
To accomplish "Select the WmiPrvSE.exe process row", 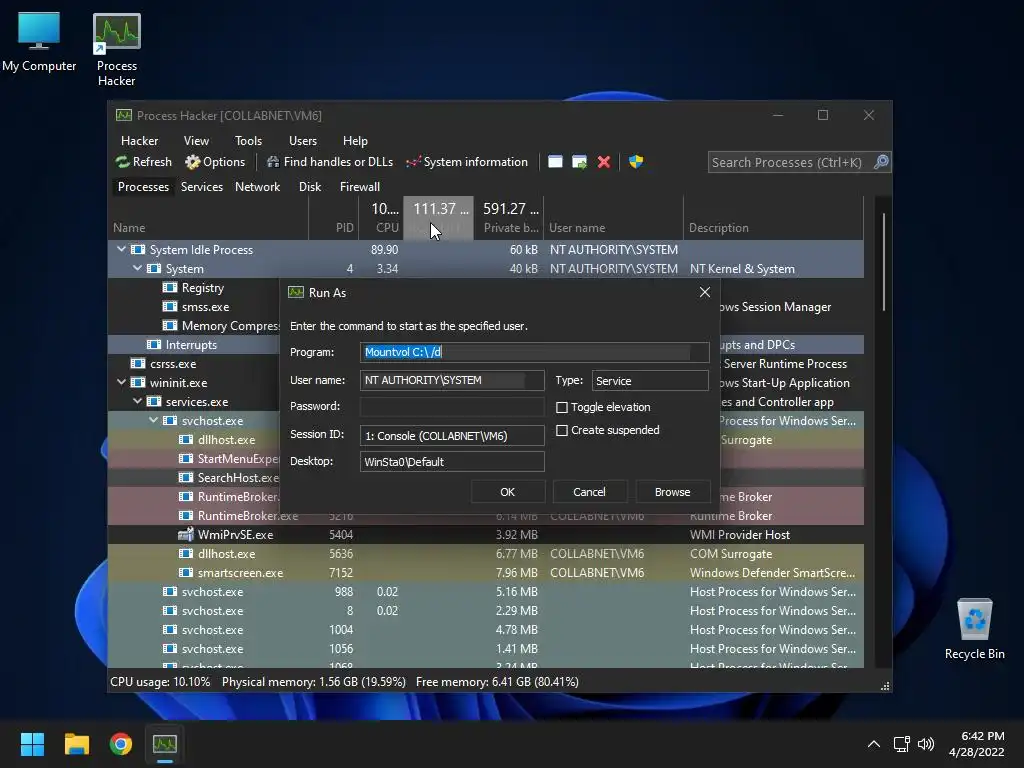I will (486, 534).
